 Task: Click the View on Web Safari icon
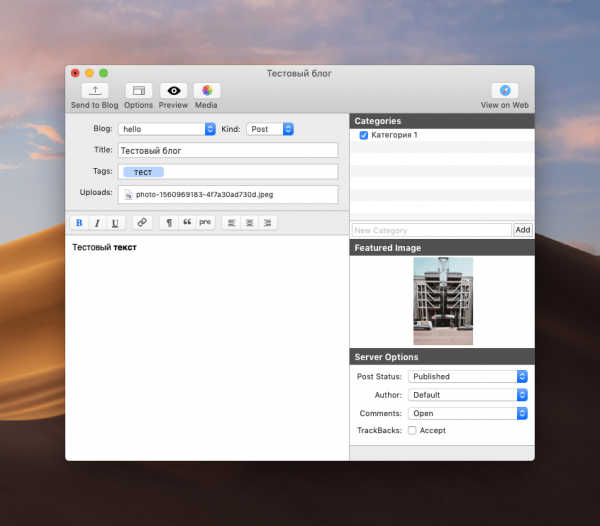click(505, 91)
